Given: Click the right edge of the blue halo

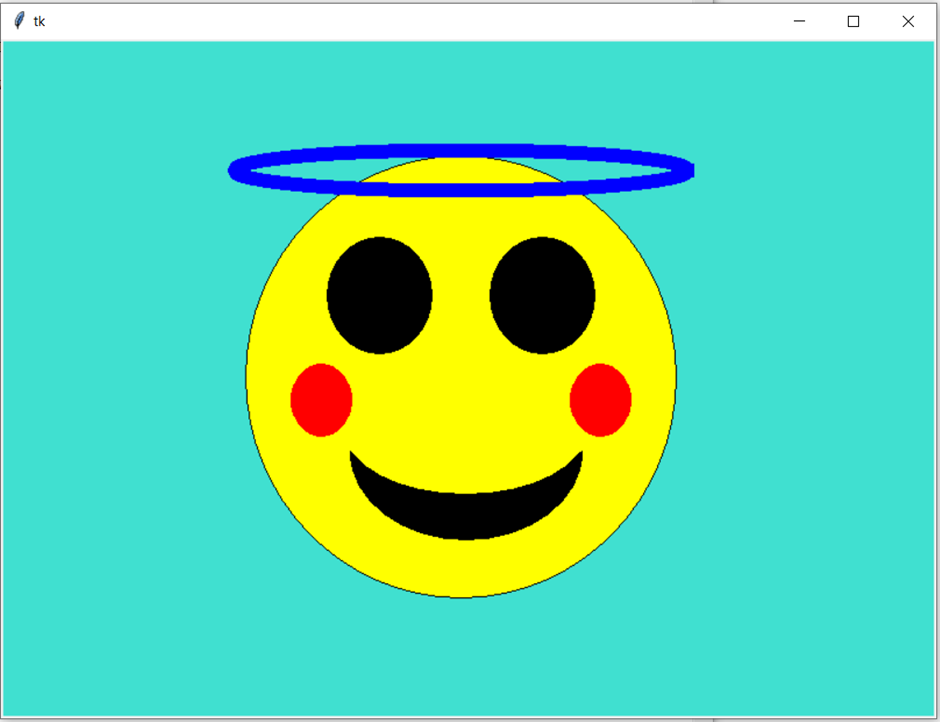Looking at the screenshot, I should pyautogui.click(x=688, y=170).
